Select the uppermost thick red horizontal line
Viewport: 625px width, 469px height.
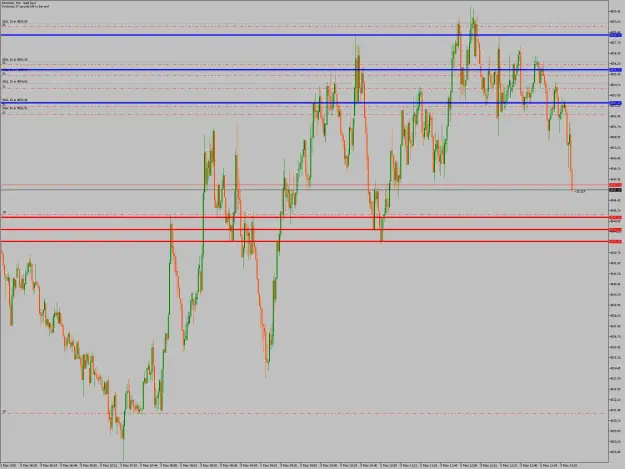[305, 217]
